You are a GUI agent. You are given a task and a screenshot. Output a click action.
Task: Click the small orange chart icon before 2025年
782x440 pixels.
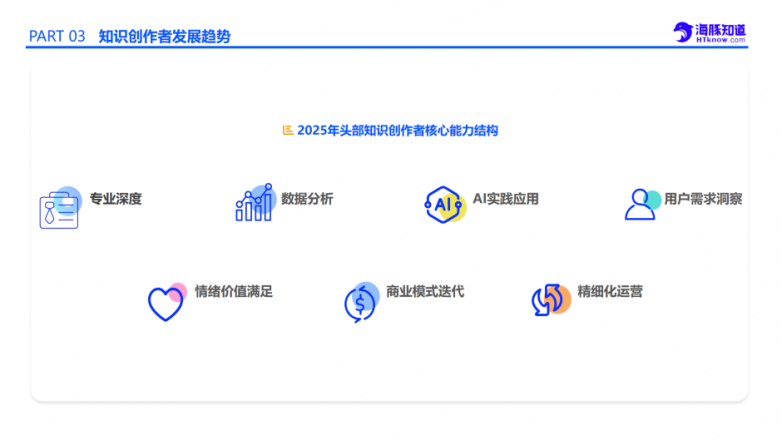coord(288,130)
